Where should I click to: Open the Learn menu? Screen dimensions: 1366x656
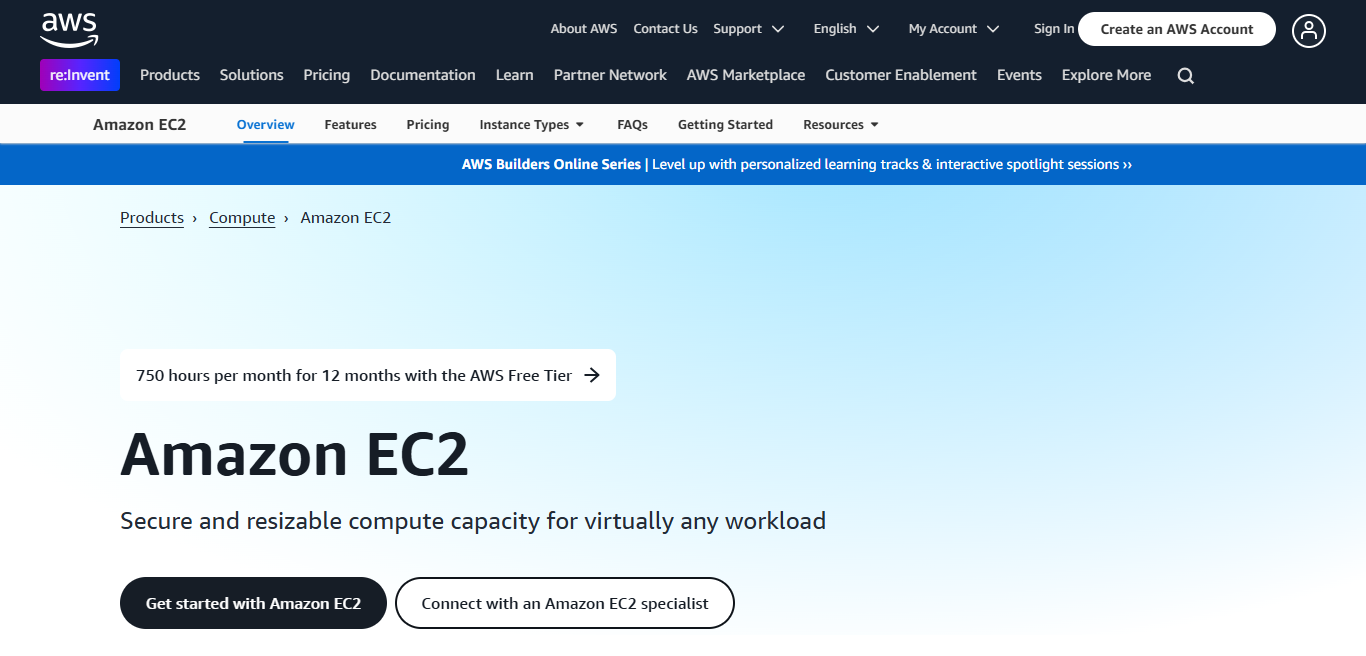(515, 75)
